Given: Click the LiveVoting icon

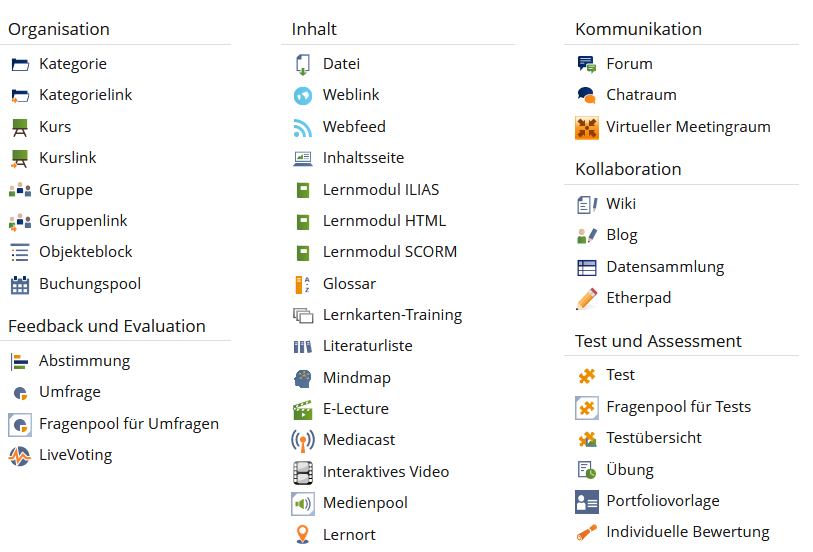Looking at the screenshot, I should point(20,456).
